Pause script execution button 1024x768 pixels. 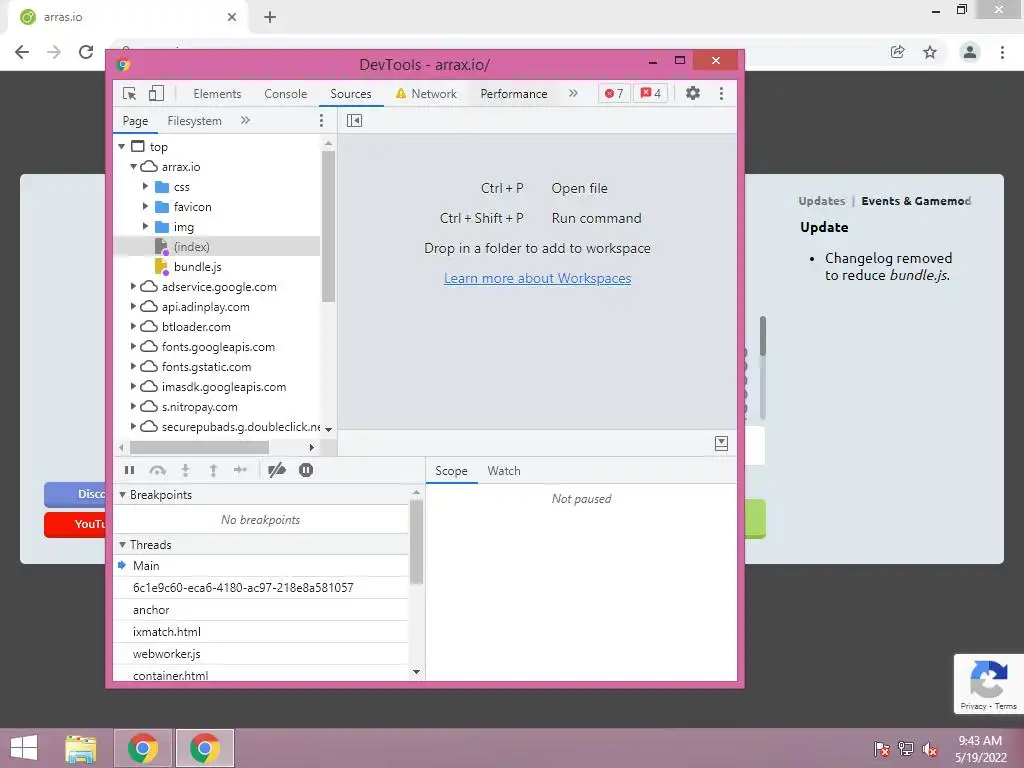(x=129, y=470)
